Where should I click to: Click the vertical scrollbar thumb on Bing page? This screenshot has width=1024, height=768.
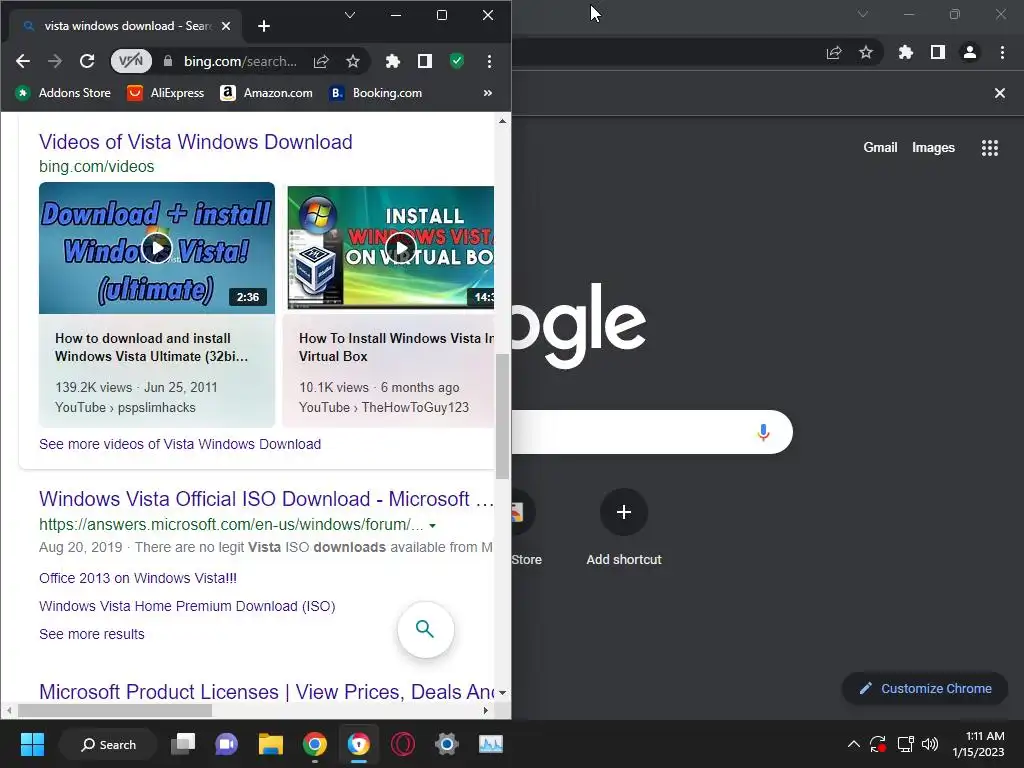point(502,417)
